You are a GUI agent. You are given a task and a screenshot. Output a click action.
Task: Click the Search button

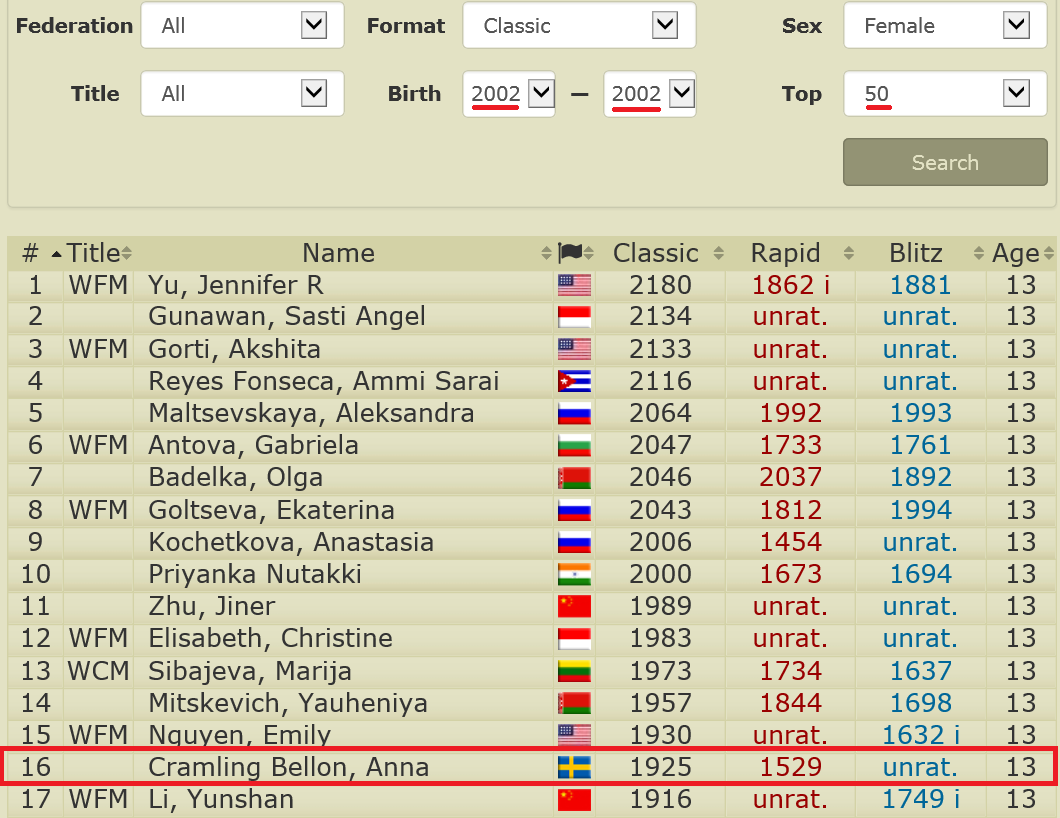944,162
